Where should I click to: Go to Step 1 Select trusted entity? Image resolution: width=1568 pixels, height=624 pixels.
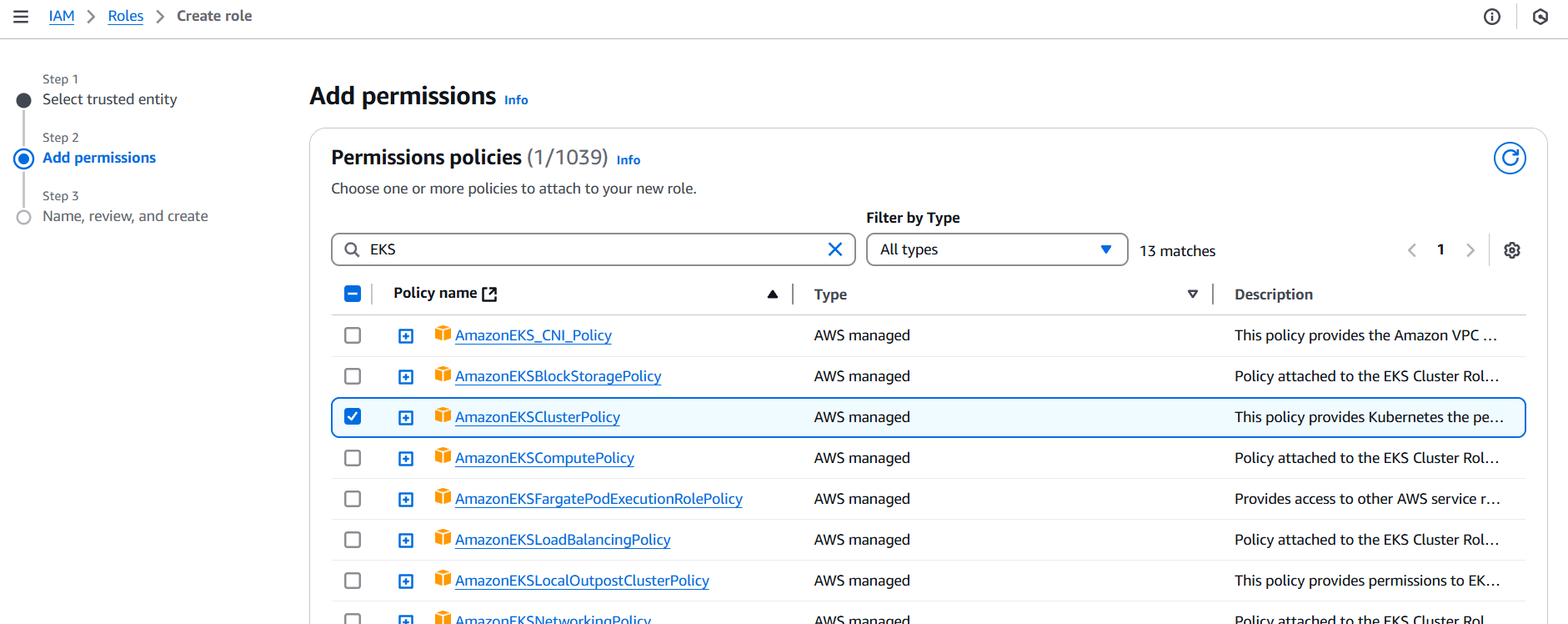pos(110,99)
